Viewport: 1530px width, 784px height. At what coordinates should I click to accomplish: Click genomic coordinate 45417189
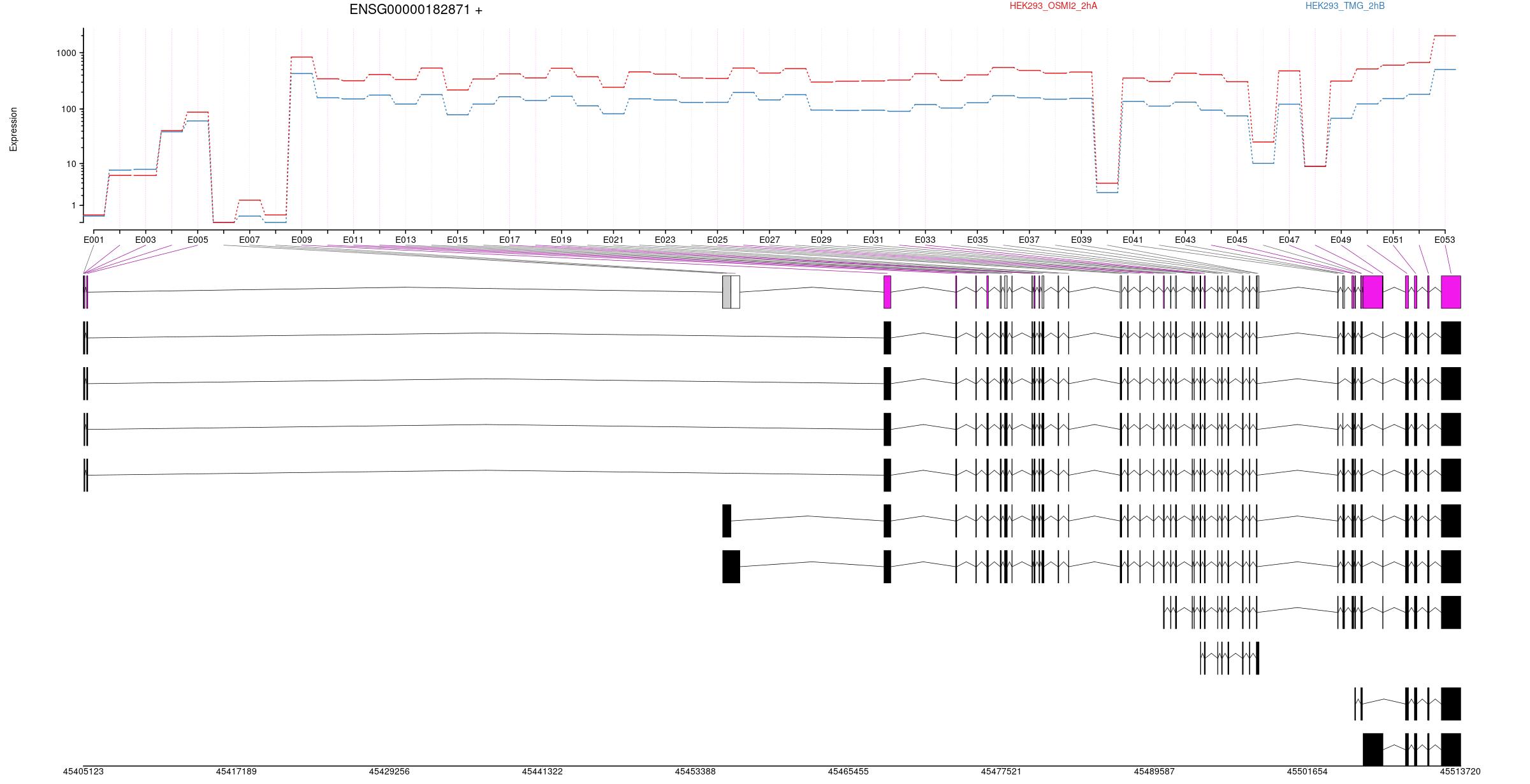click(x=236, y=771)
